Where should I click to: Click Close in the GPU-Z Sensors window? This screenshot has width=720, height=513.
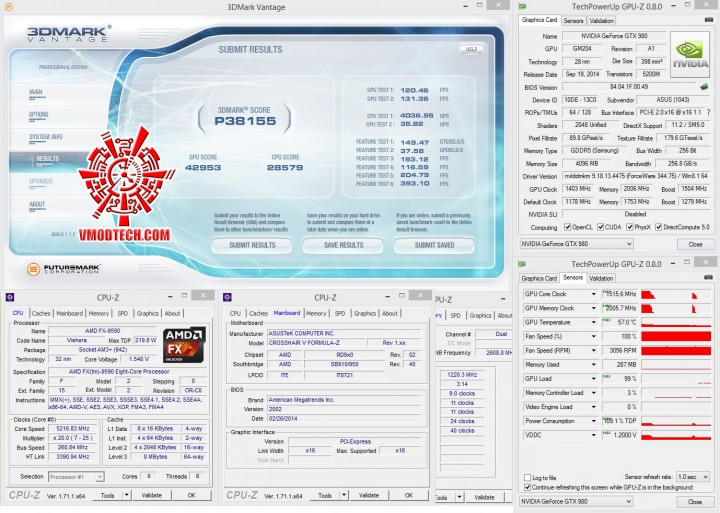[x=695, y=502]
